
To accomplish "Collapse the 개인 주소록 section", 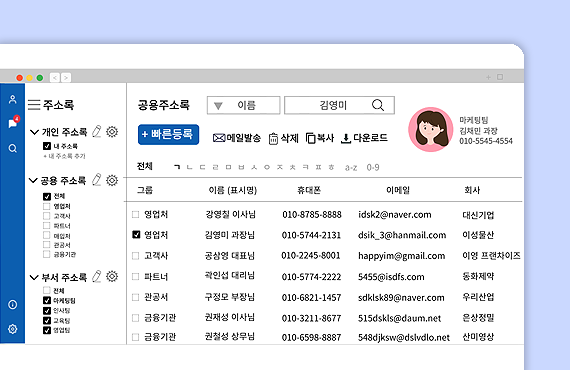I will (x=35, y=132).
